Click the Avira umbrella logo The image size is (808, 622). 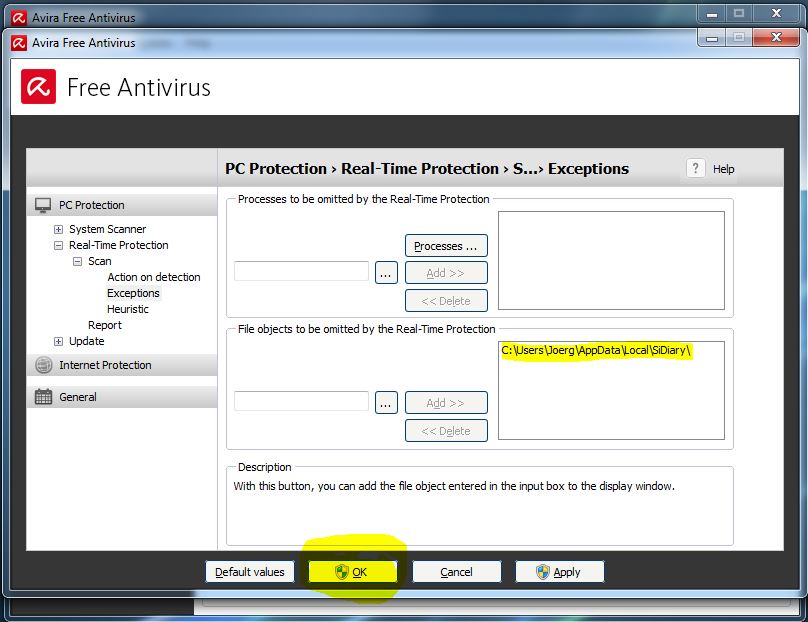[x=39, y=87]
